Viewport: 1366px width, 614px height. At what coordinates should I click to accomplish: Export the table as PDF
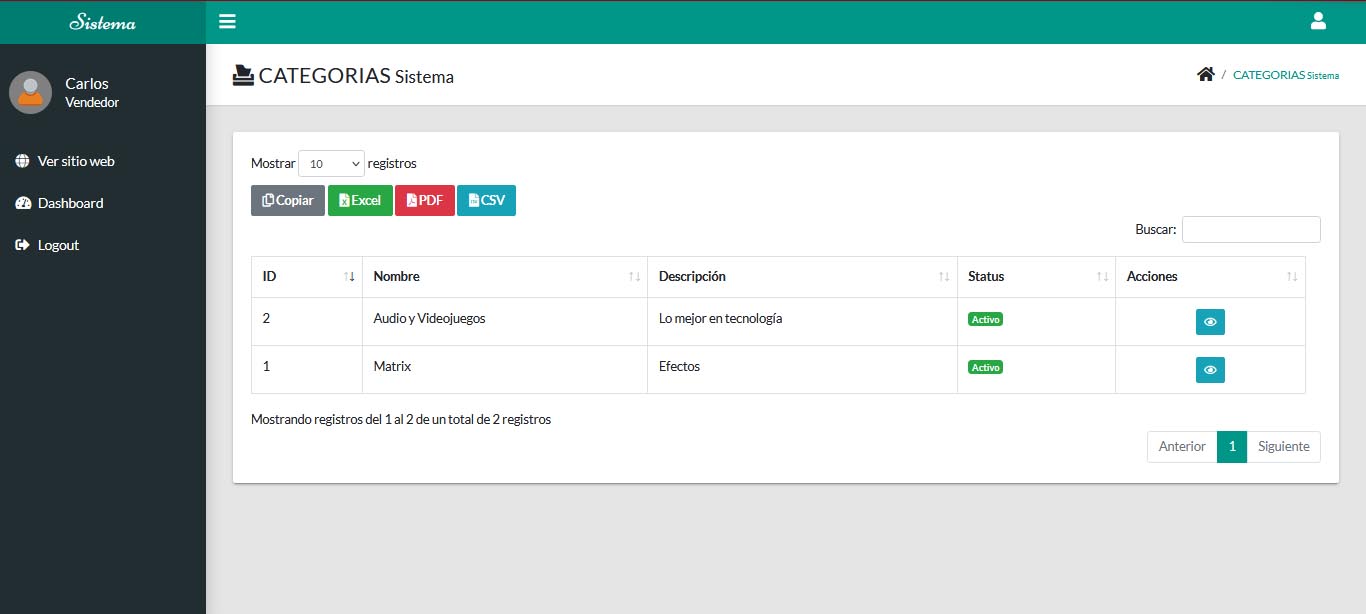(x=425, y=201)
